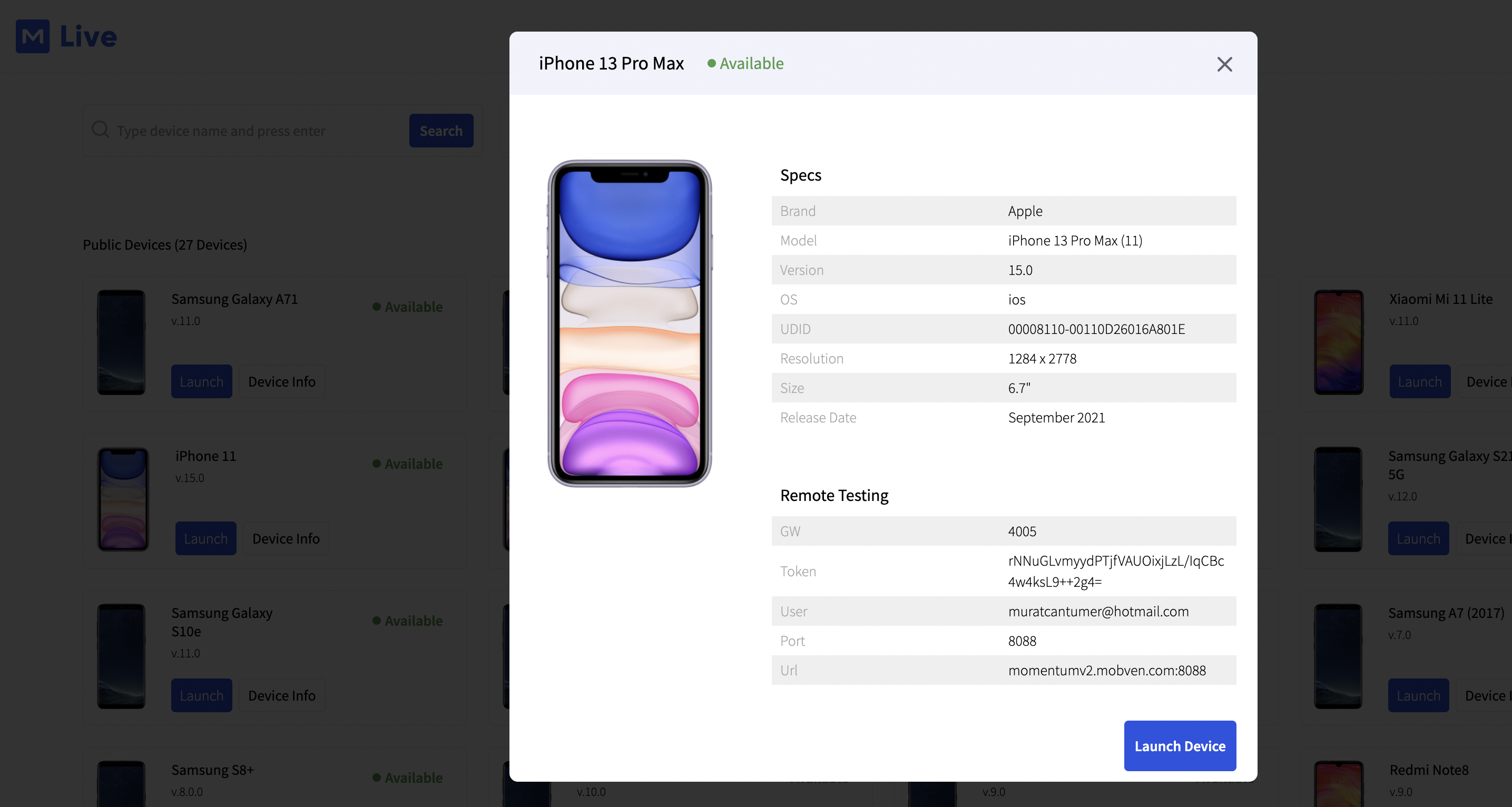Open Device Info for Samsung Galaxy A71

pyautogui.click(x=282, y=381)
